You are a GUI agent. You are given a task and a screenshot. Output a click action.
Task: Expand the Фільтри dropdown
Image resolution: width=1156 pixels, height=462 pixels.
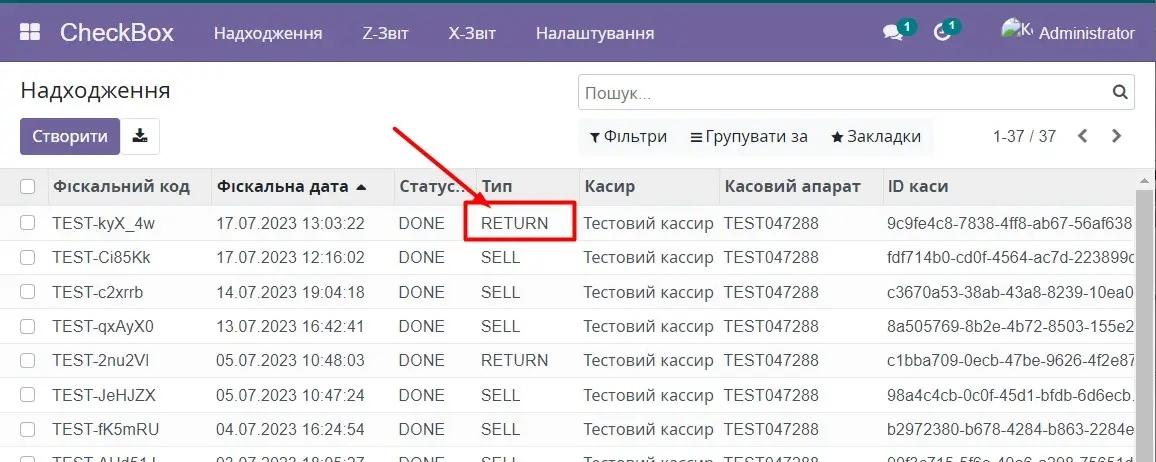tap(628, 137)
